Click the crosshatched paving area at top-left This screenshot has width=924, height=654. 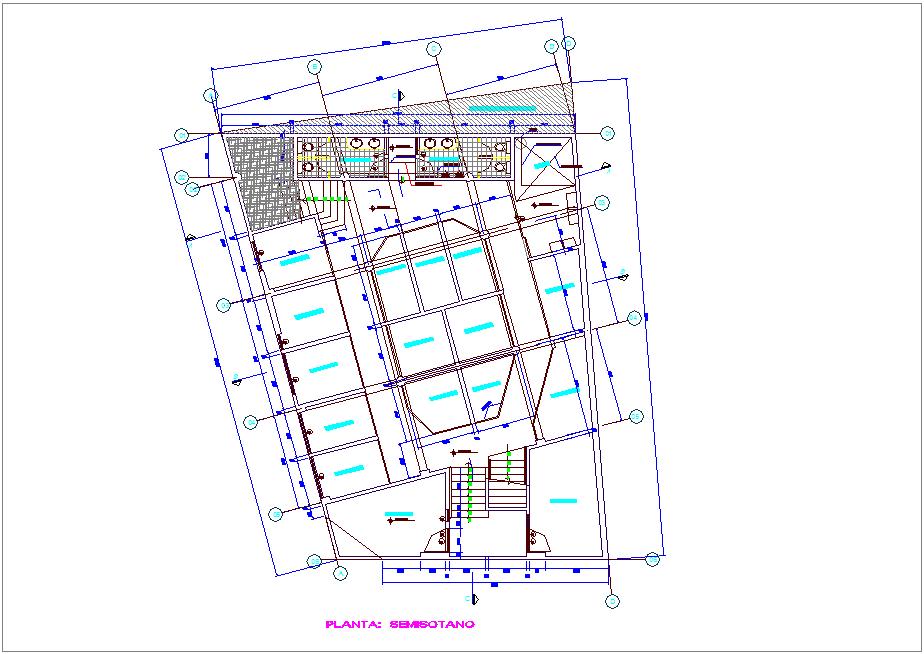tap(262, 180)
